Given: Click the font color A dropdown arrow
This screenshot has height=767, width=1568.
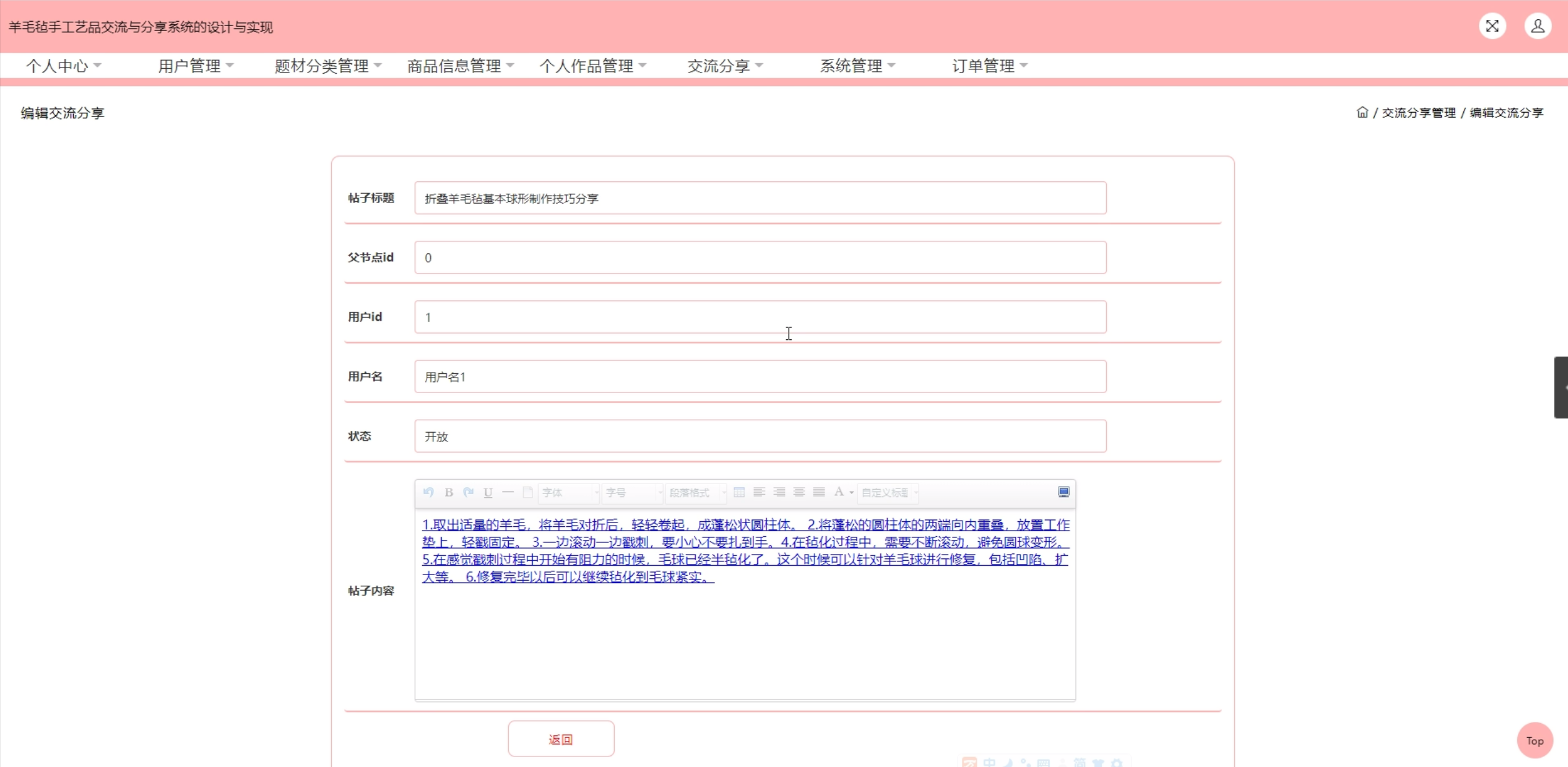Looking at the screenshot, I should coord(852,493).
